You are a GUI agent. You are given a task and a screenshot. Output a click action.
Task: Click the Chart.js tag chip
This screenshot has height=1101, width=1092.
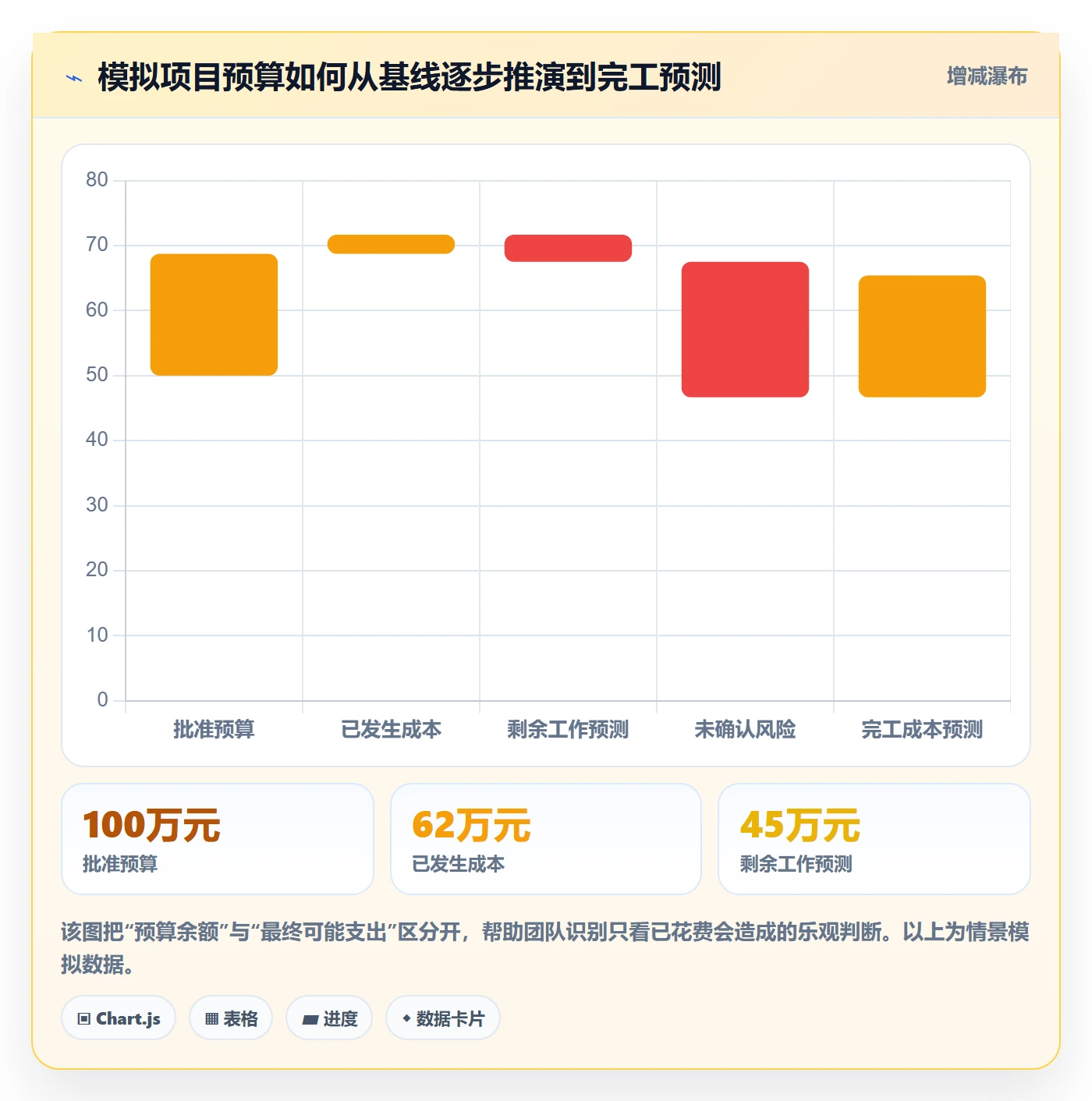pyautogui.click(x=119, y=1018)
